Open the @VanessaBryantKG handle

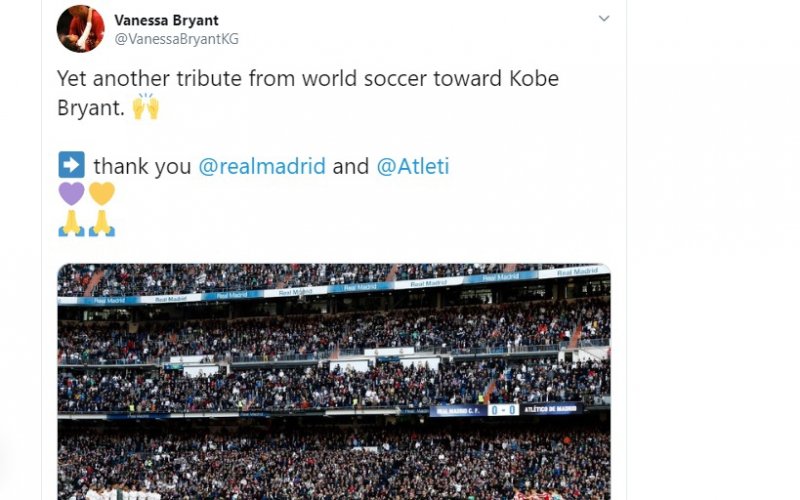click(176, 39)
